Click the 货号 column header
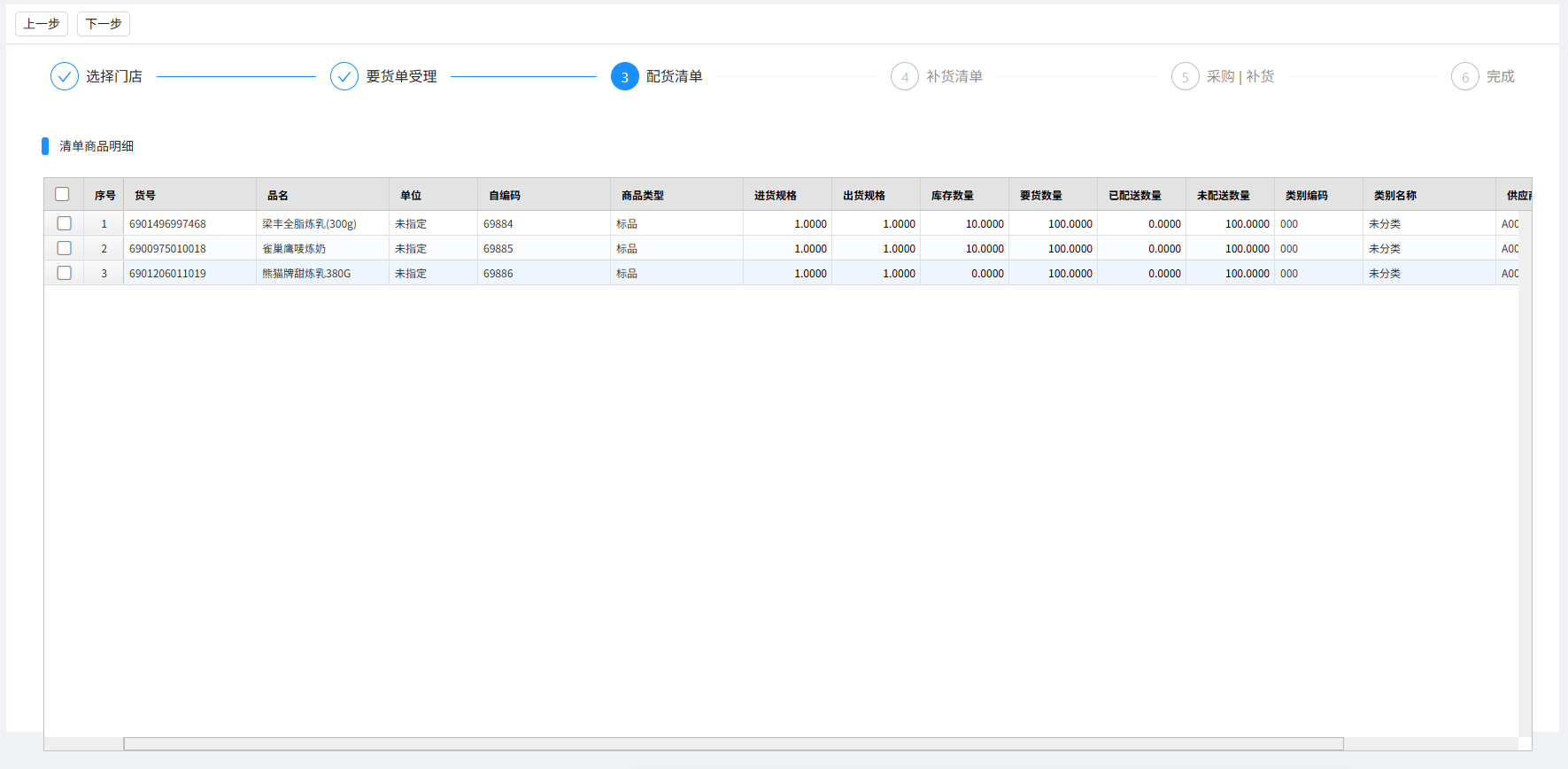 point(190,195)
